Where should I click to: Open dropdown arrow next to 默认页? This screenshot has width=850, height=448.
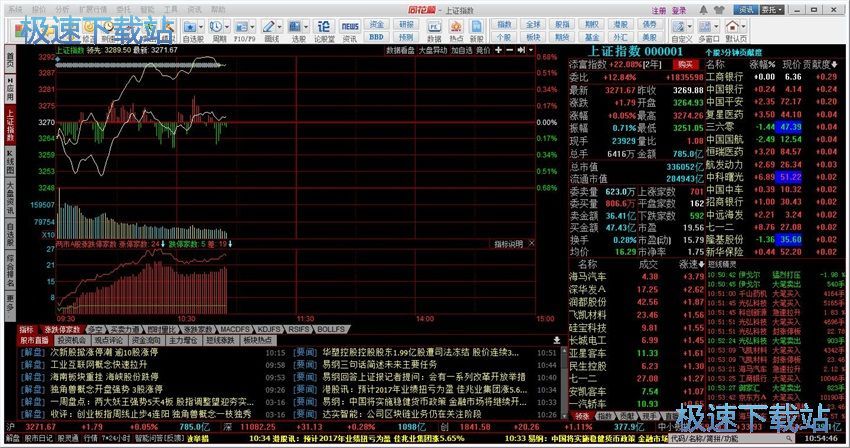[x=744, y=27]
